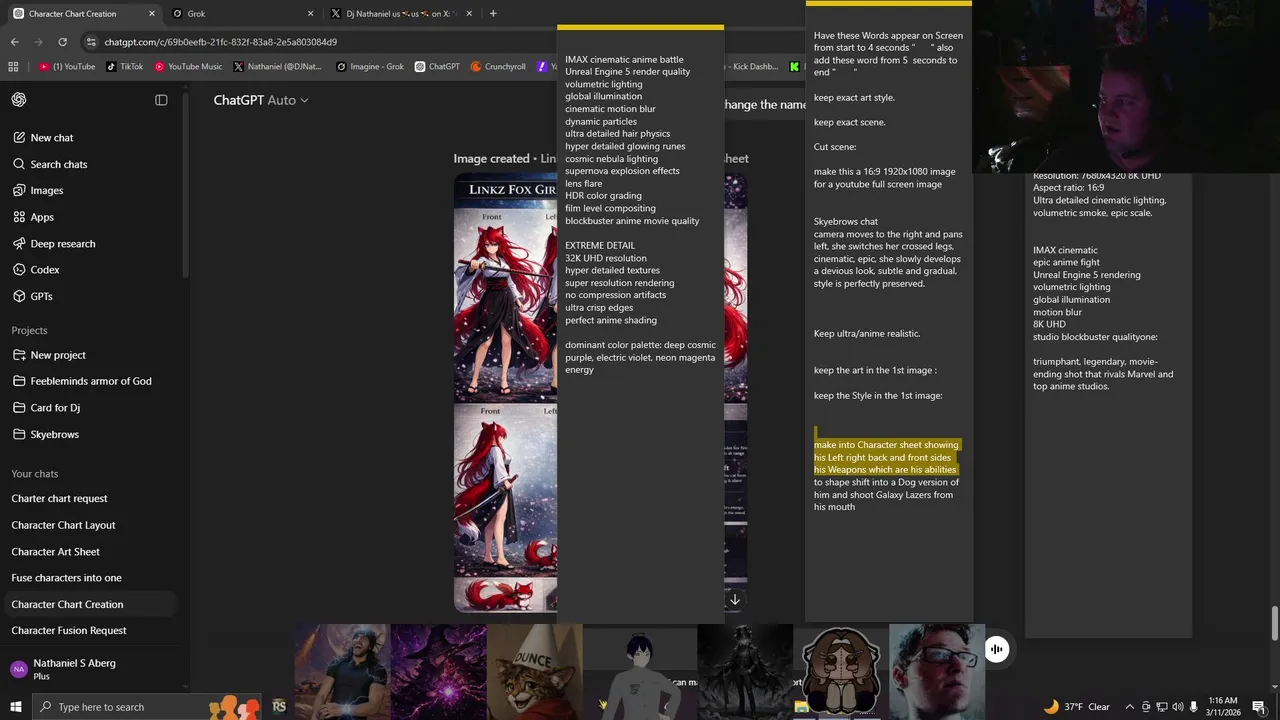The width and height of the screenshot is (1280, 720).
Task: Click the page vertical scrollbar
Action: point(1275,622)
